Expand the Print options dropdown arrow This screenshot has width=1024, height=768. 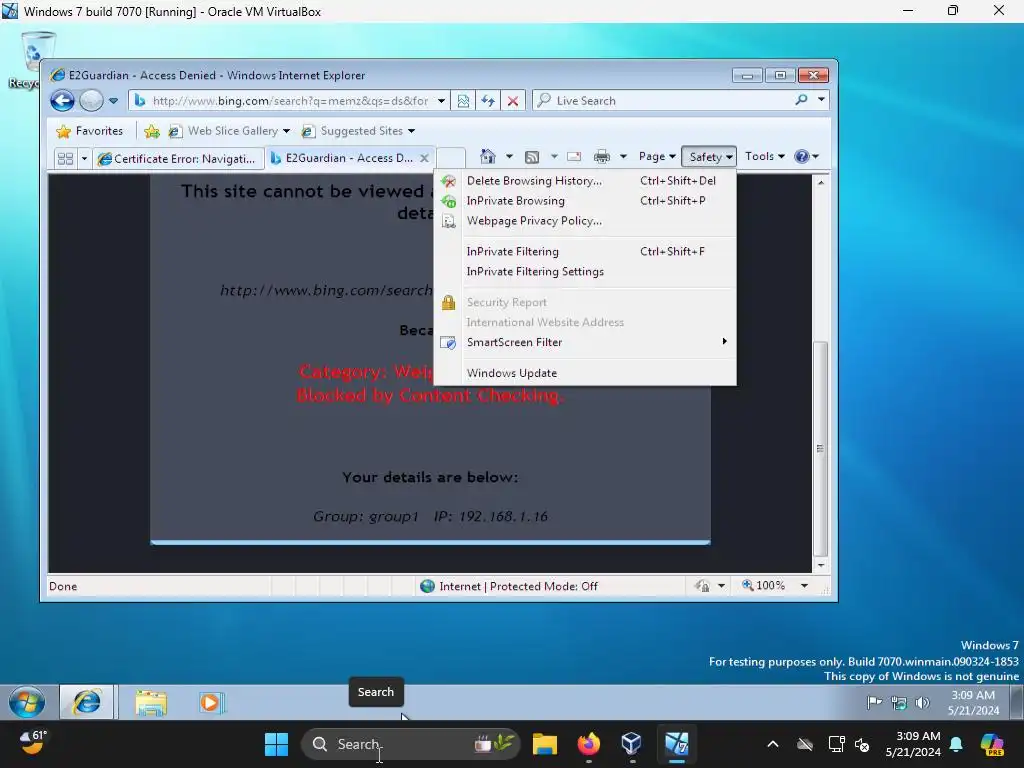pyautogui.click(x=623, y=157)
